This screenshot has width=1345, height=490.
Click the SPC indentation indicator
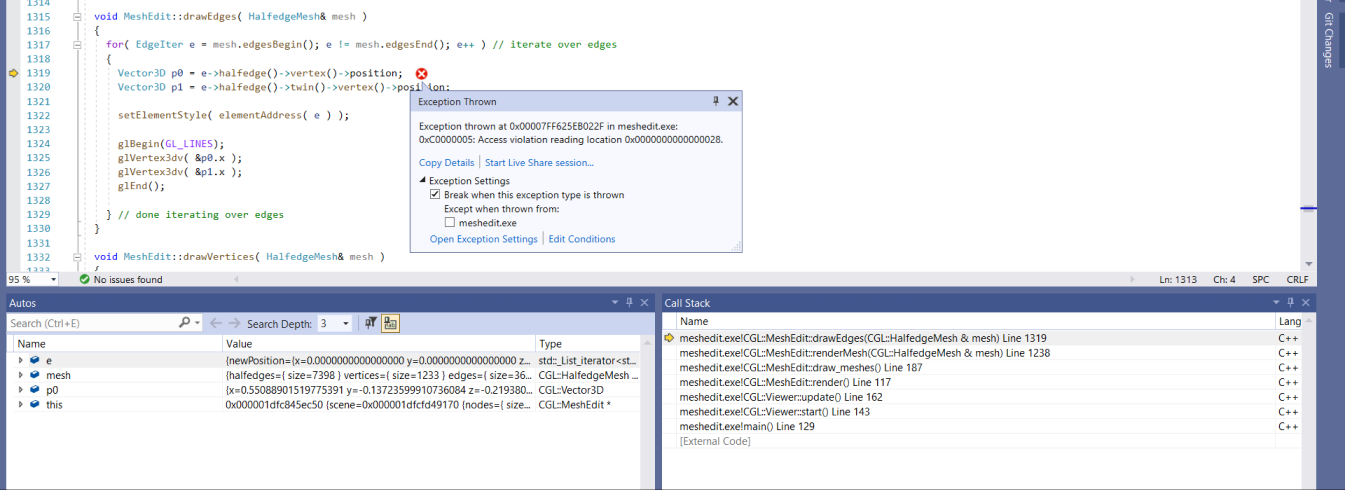point(1260,280)
